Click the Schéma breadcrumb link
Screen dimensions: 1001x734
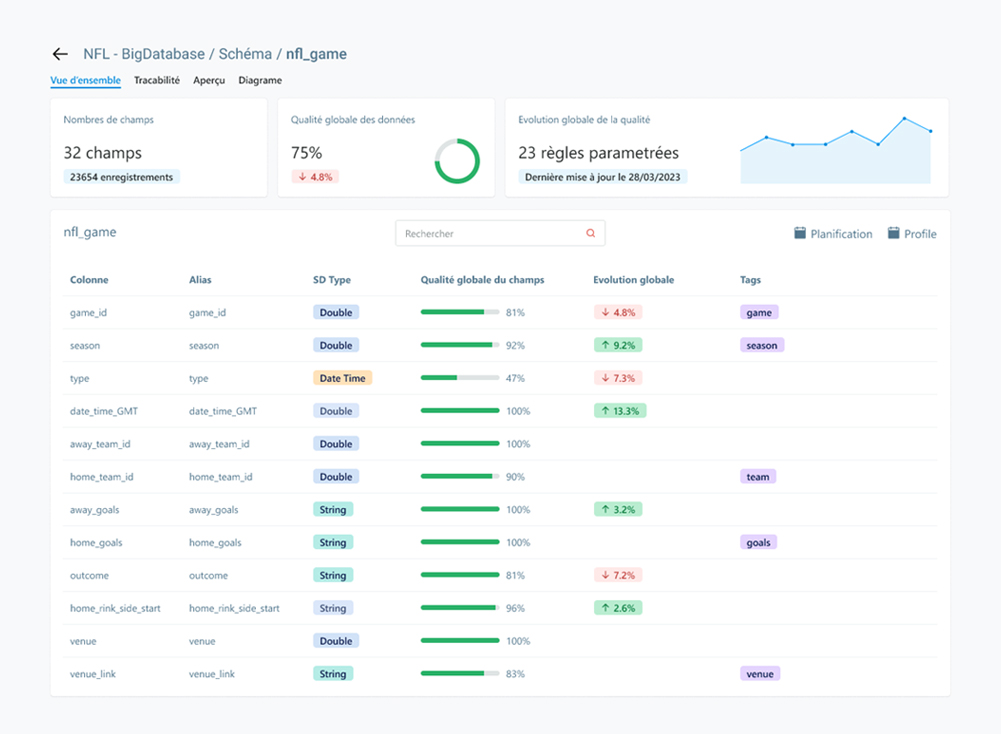coord(243,54)
